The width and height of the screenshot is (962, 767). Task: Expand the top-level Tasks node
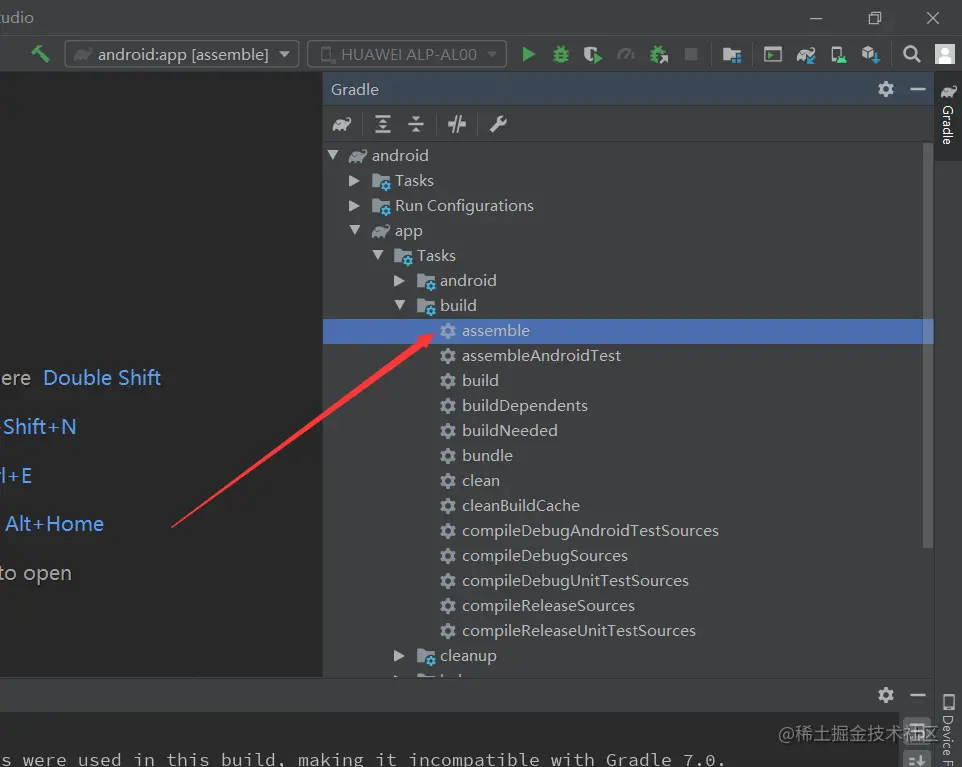354,180
